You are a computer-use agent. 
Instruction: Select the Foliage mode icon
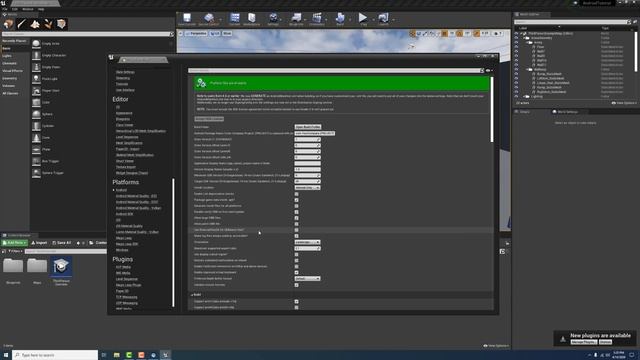[48, 24]
